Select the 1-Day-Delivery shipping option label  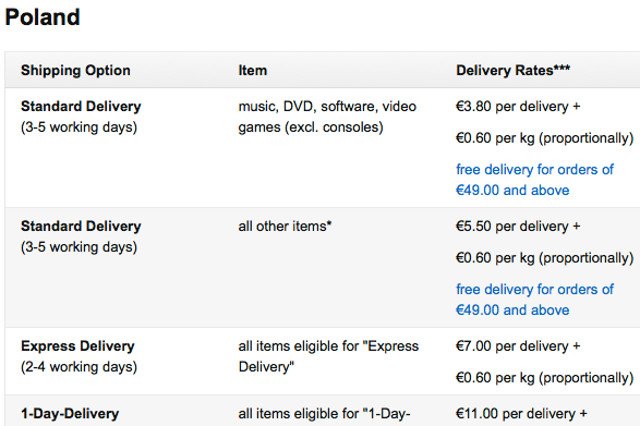tap(70, 413)
